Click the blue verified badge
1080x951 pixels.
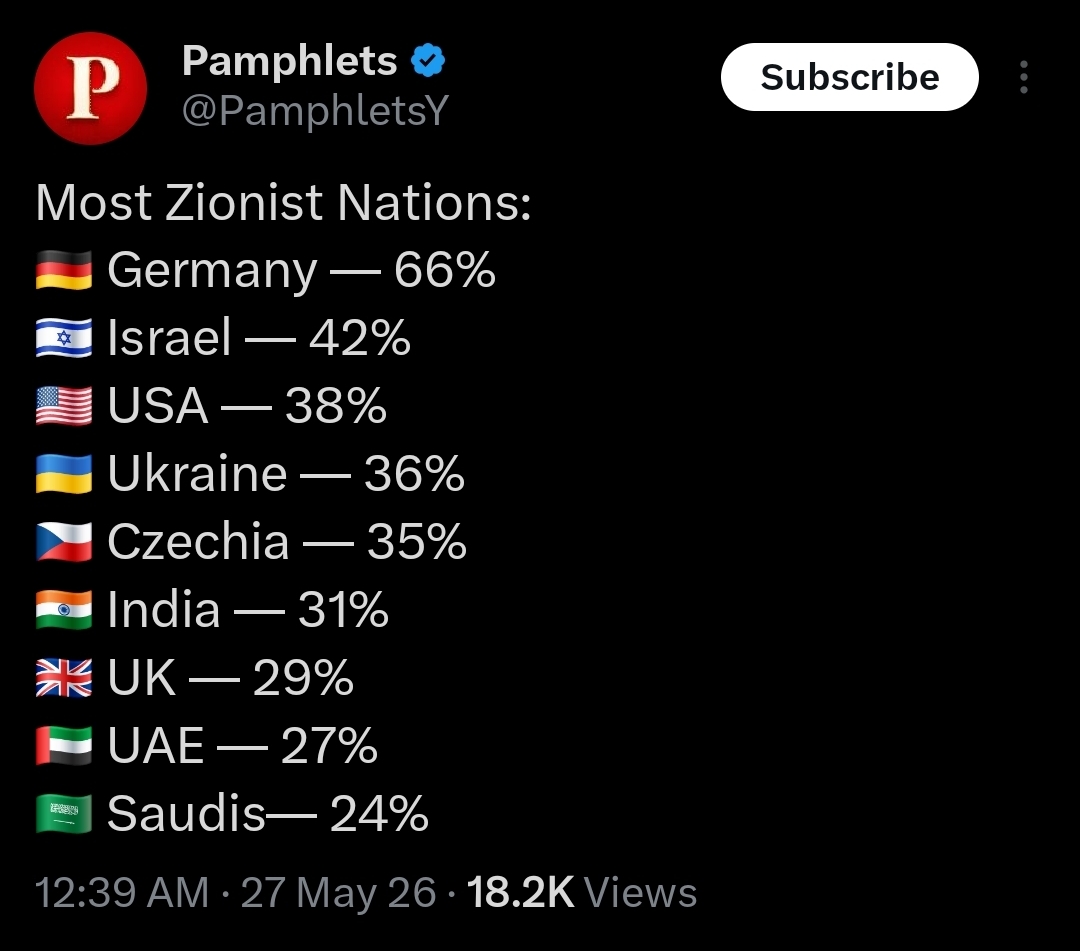[x=428, y=61]
